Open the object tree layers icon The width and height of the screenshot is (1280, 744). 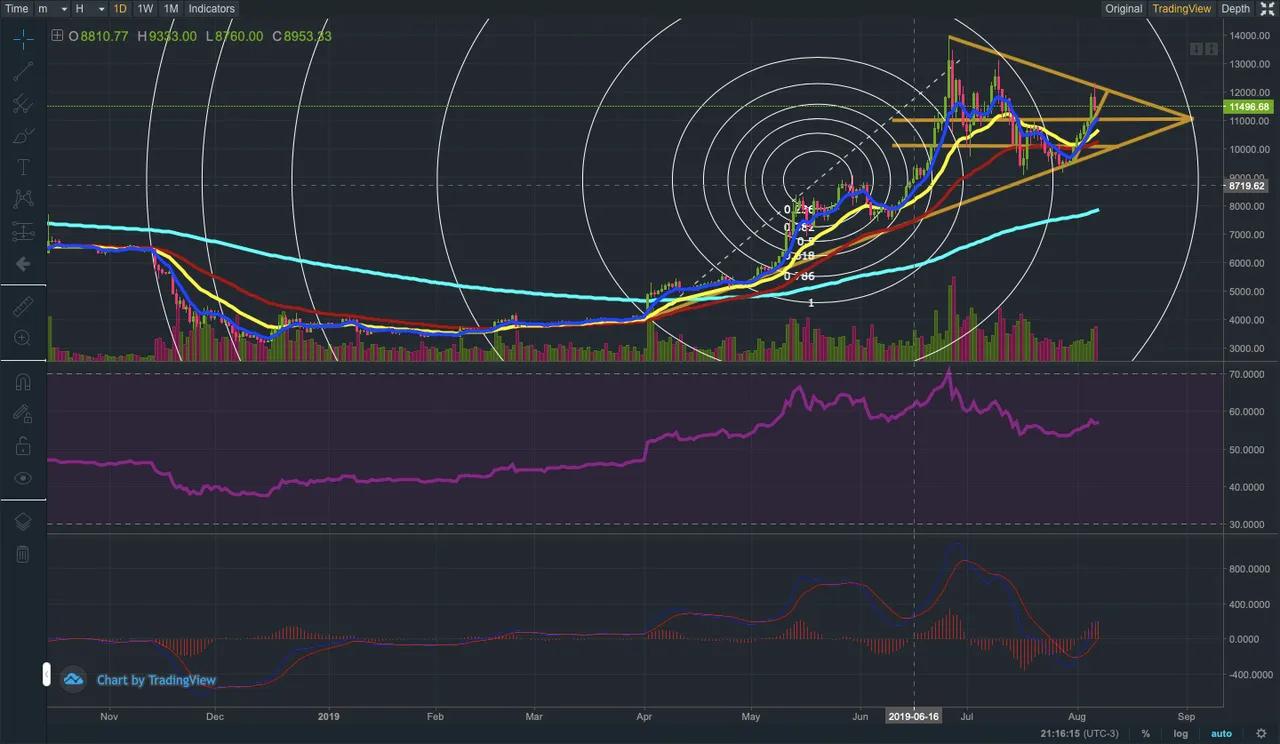[x=23, y=521]
